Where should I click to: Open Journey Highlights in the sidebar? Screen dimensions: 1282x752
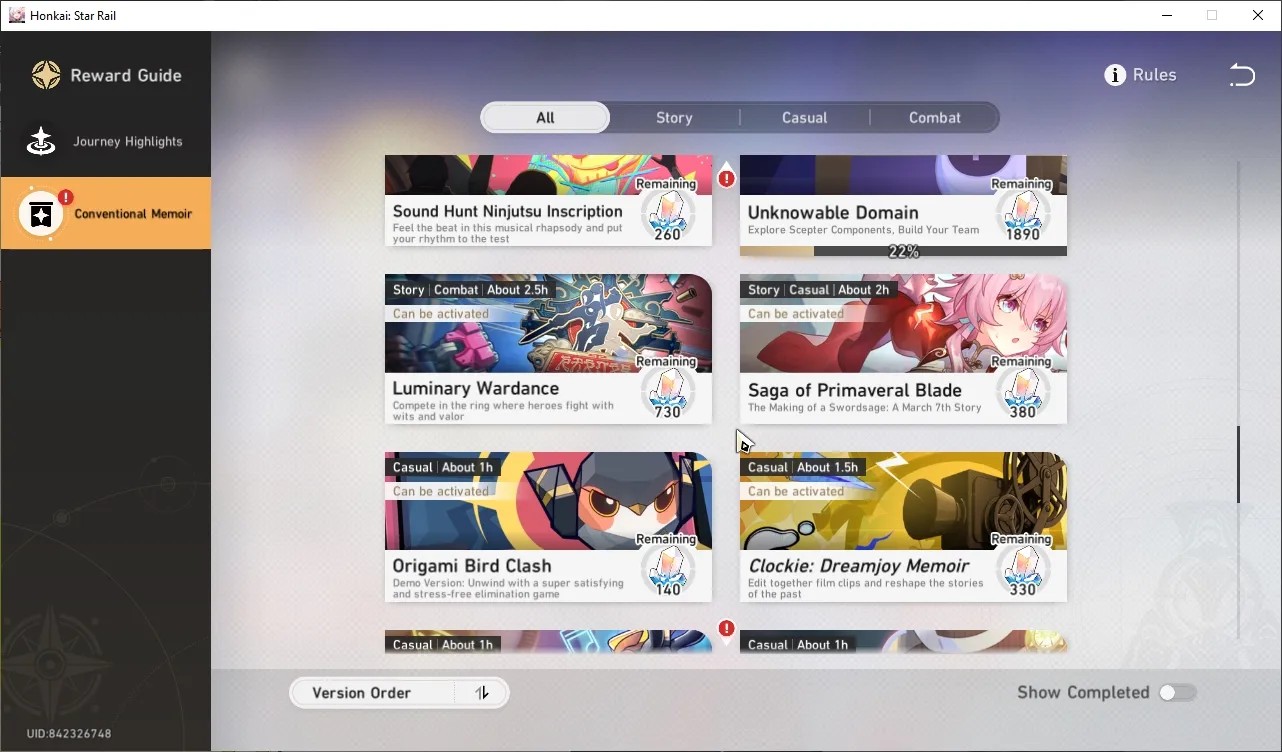click(105, 142)
